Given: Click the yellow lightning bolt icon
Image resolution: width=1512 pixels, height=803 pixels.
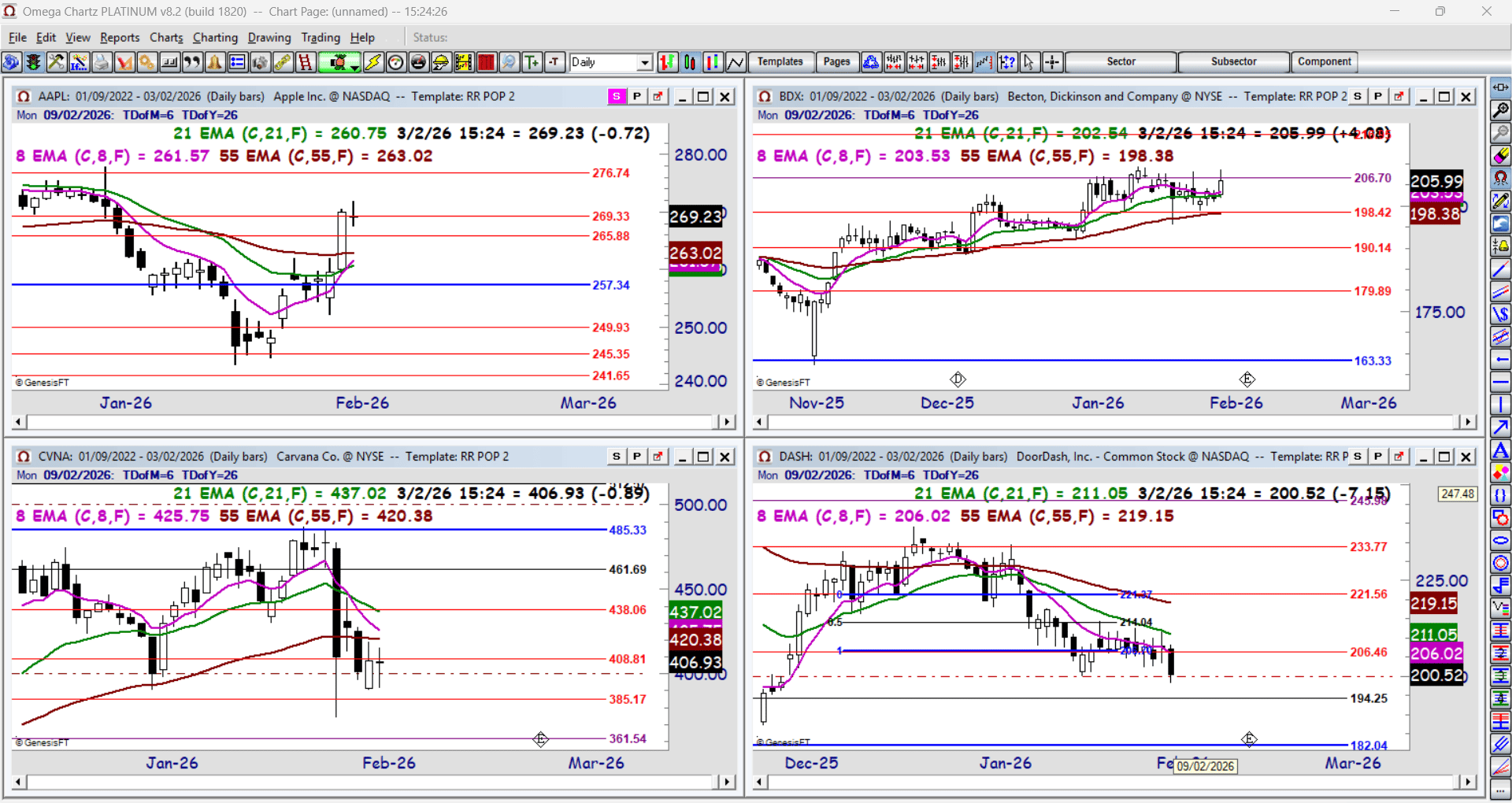Looking at the screenshot, I should (x=372, y=62).
